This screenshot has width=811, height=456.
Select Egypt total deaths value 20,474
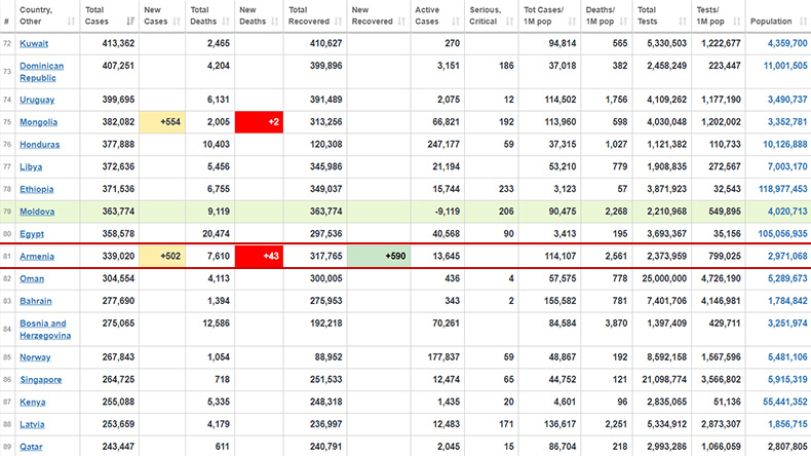(216, 234)
